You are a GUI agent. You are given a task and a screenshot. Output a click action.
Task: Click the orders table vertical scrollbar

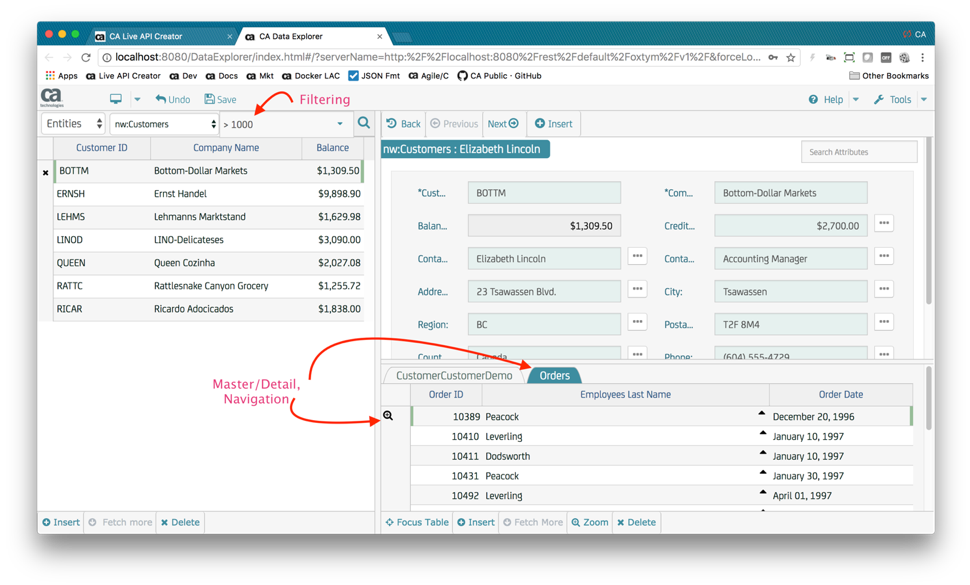[x=929, y=399]
